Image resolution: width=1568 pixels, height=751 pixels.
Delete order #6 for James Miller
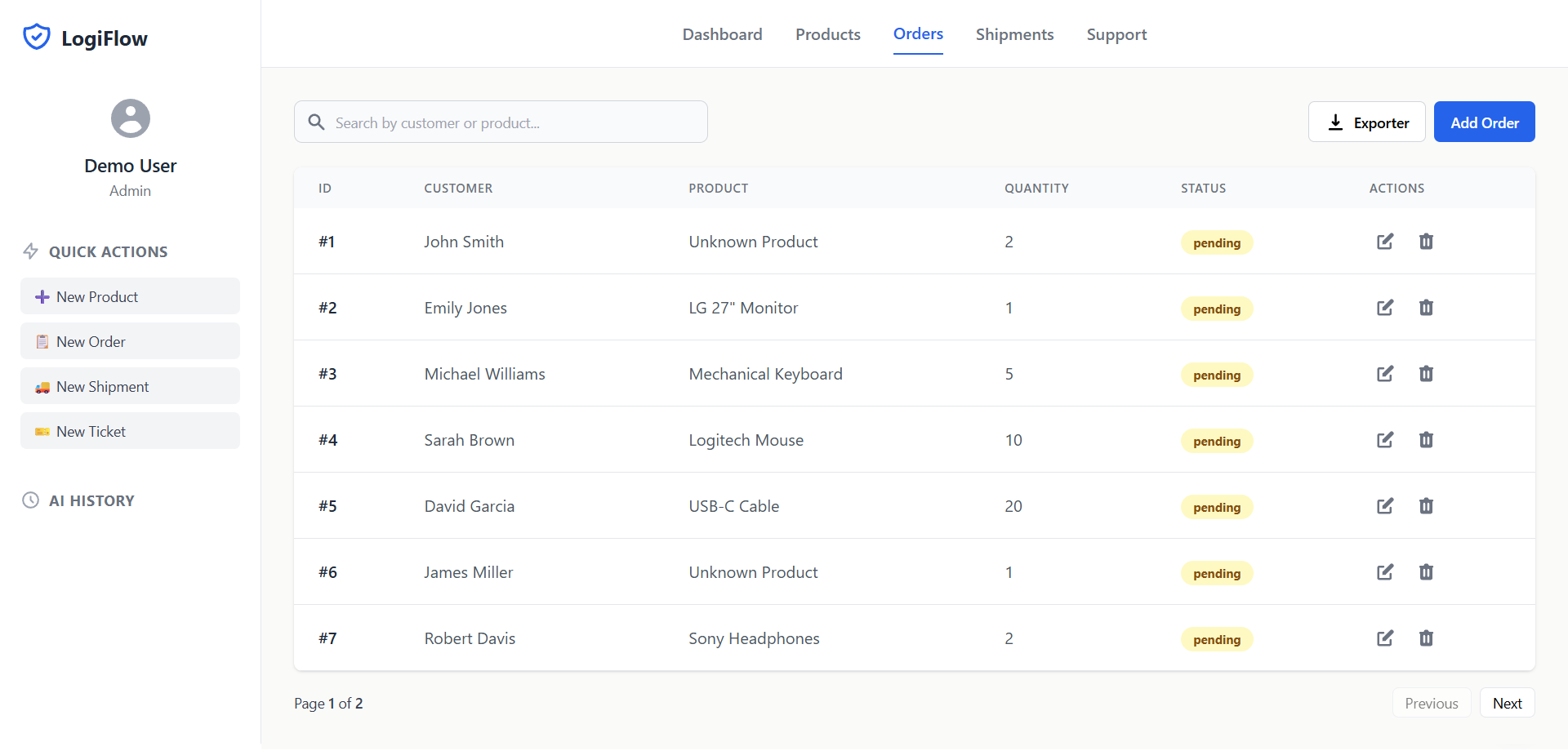(x=1426, y=572)
